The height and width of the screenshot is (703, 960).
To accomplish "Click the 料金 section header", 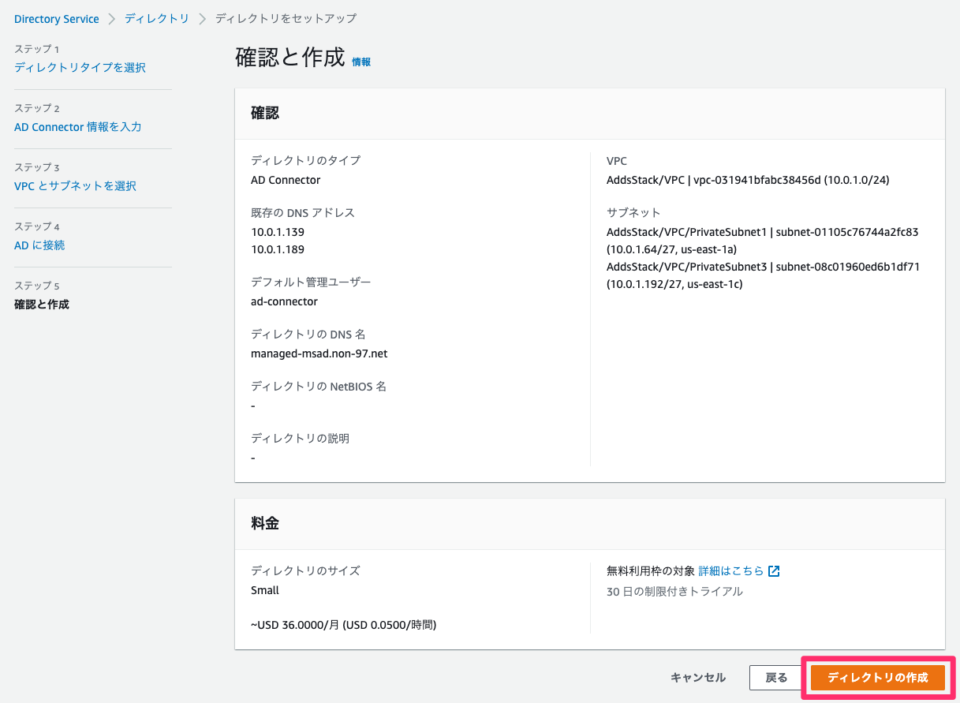I will tap(266, 523).
